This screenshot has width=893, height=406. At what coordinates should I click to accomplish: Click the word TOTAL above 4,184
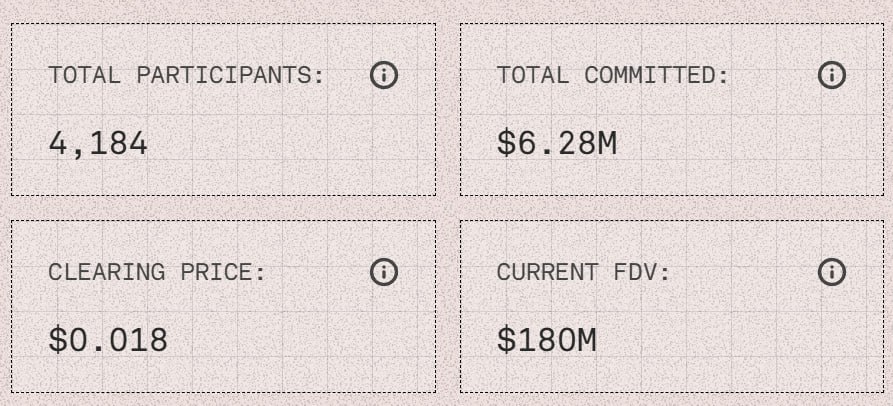click(87, 75)
